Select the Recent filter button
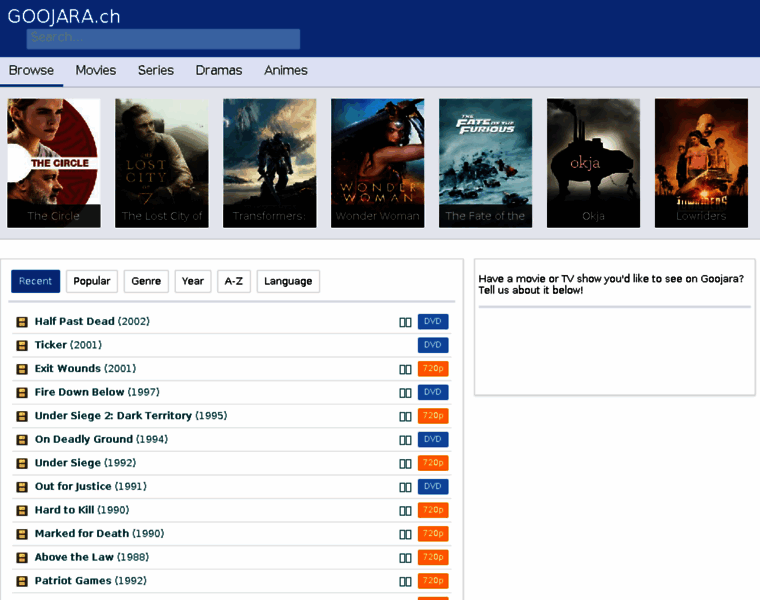 [35, 281]
